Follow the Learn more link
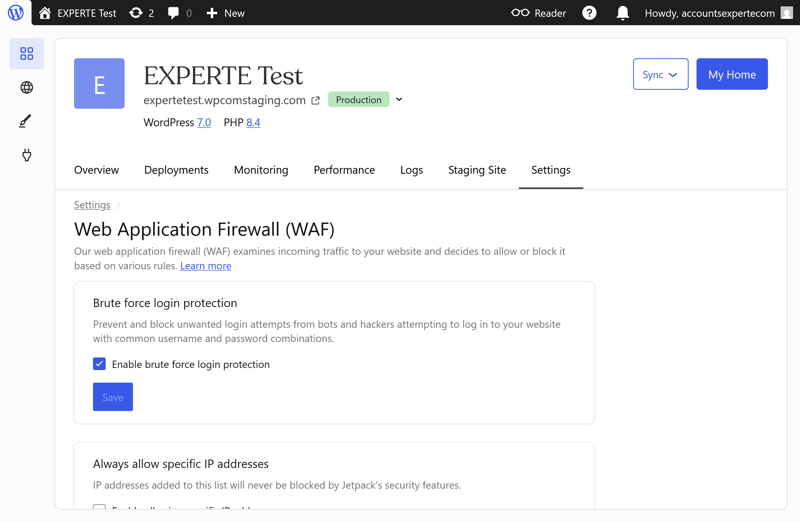Image resolution: width=800 pixels, height=522 pixels. click(206, 266)
